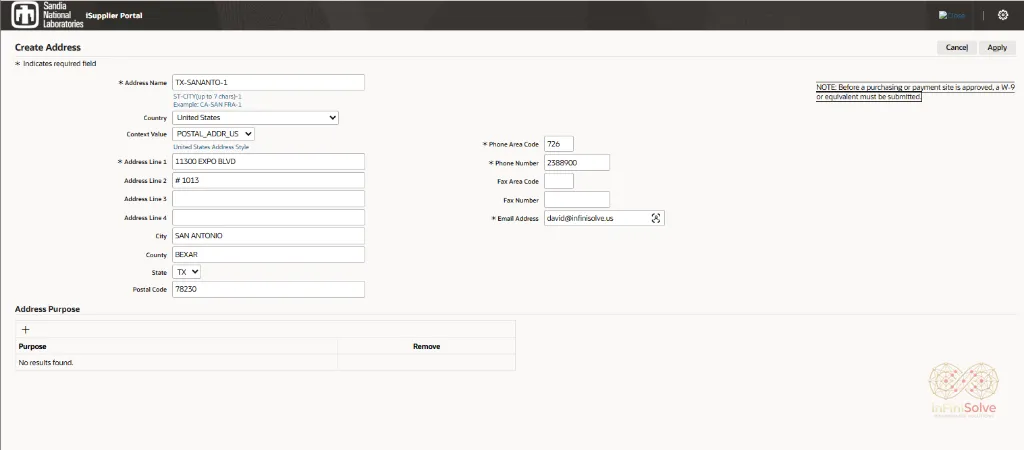Focus the empty Fax Number field
The width and height of the screenshot is (1024, 450).
577,200
